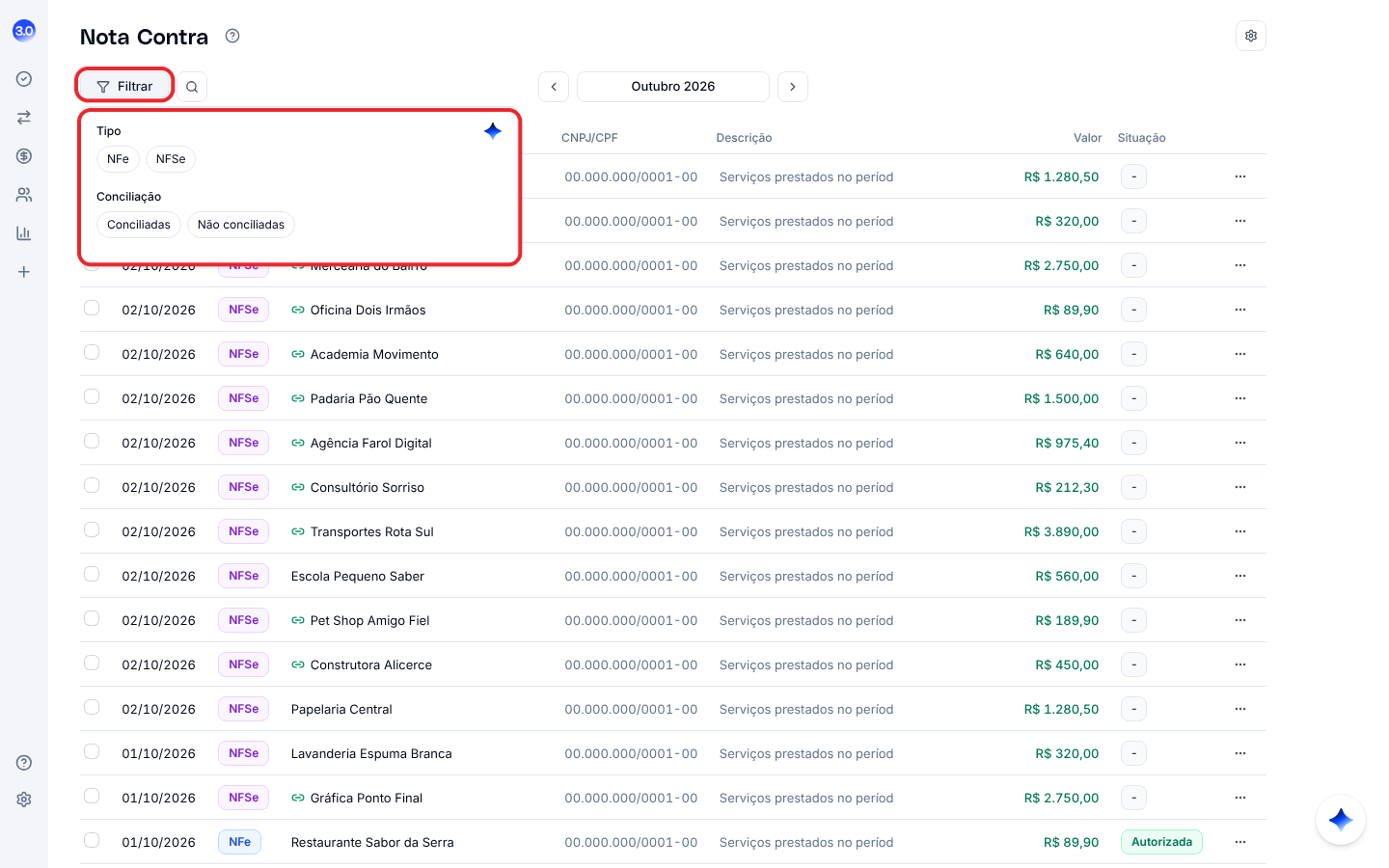The image size is (1389, 868).
Task: Open the users section in the sidebar
Action: pyautogui.click(x=24, y=195)
